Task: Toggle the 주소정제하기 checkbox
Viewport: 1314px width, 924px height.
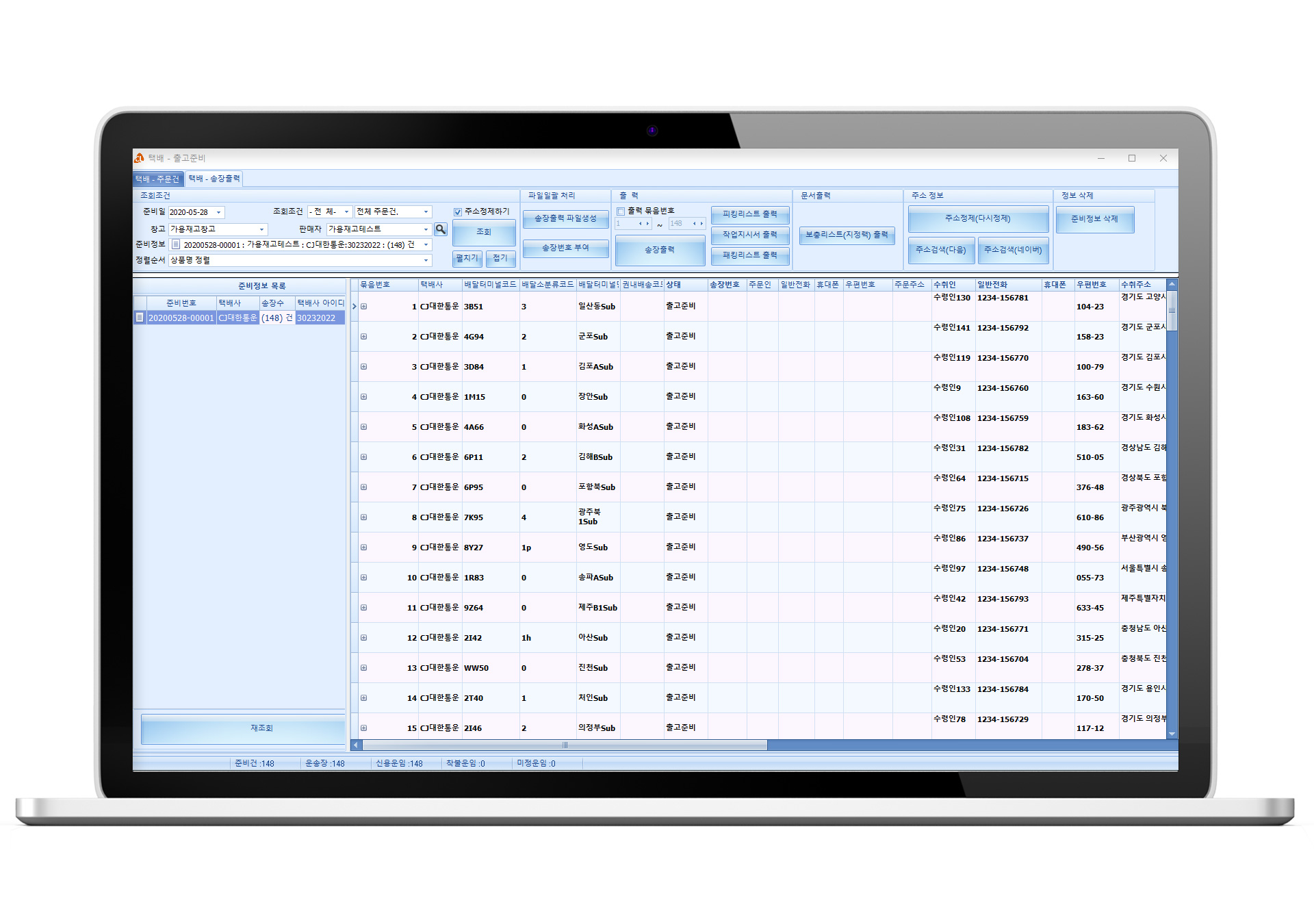Action: 458,212
